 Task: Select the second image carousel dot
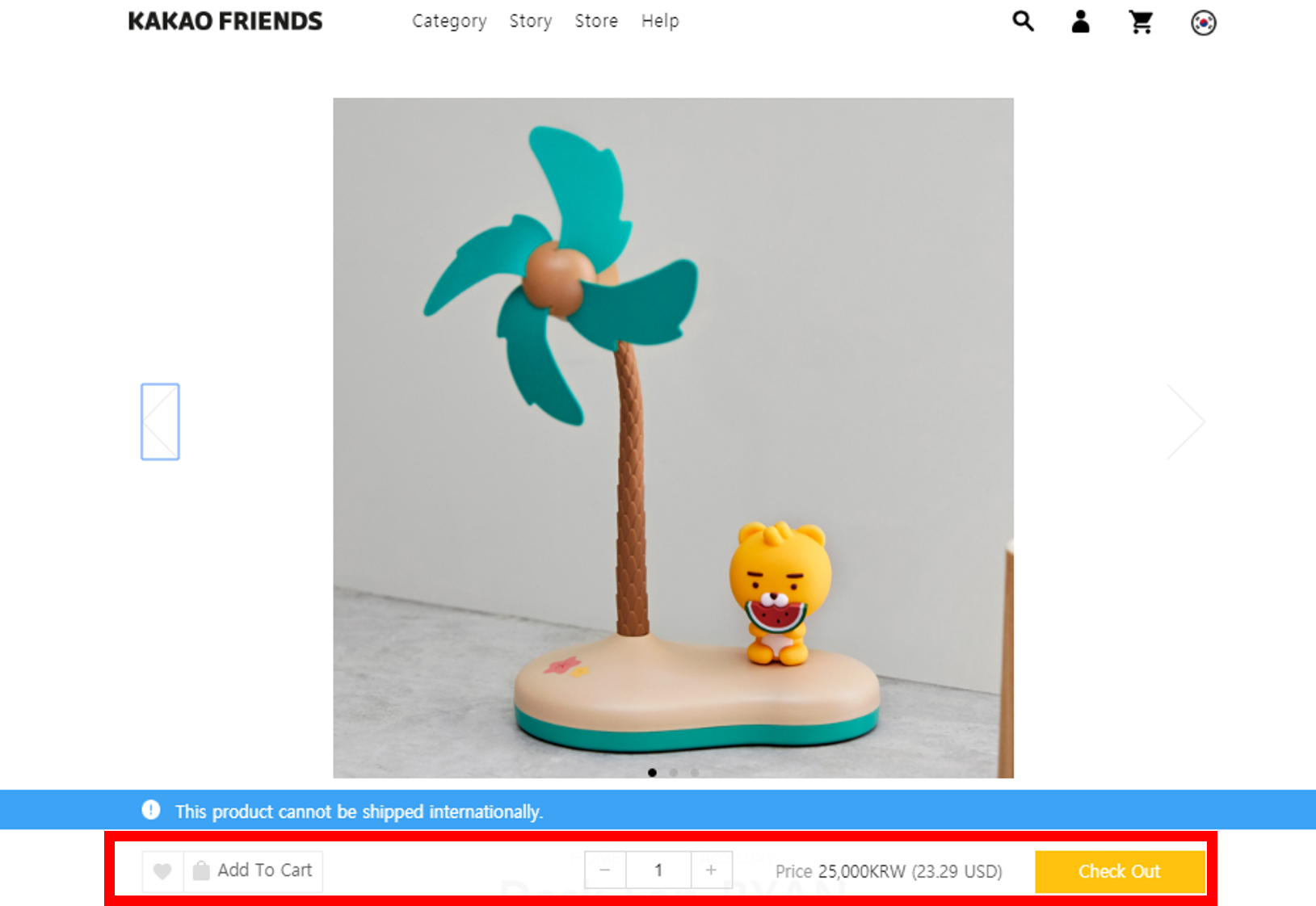[673, 773]
